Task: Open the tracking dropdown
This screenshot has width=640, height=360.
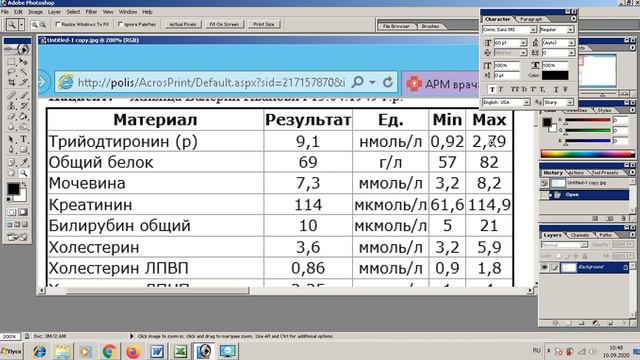Action: click(x=571, y=53)
